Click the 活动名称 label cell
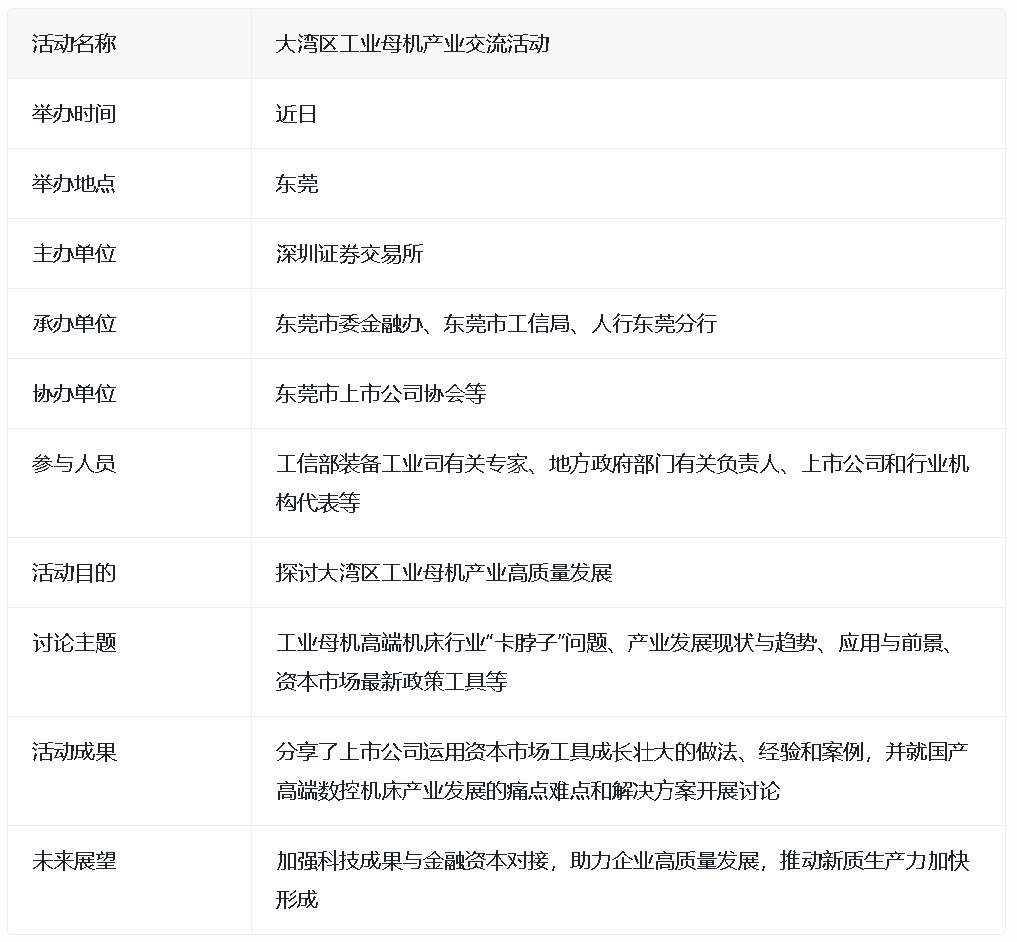 point(74,44)
